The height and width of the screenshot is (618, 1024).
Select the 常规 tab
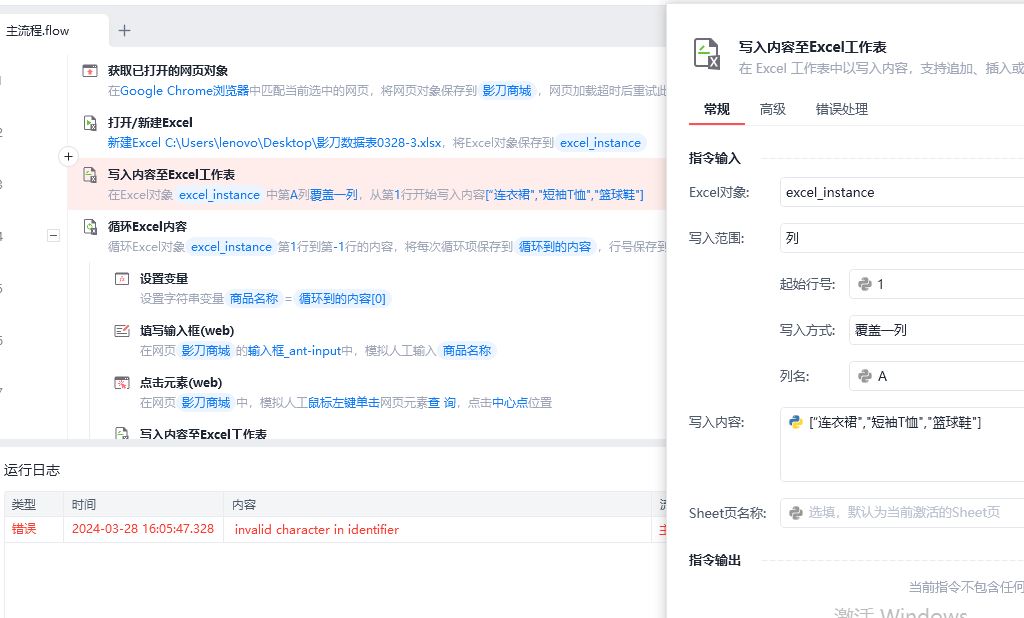point(716,109)
